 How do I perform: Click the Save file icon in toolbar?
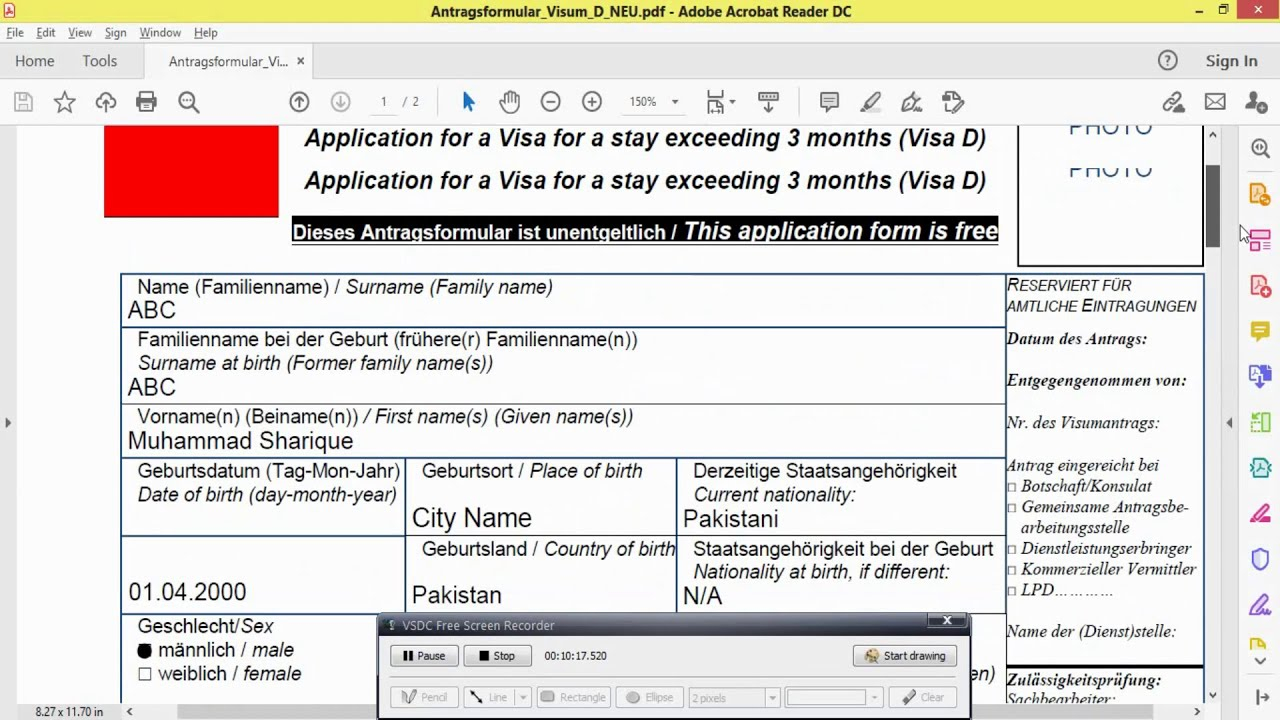pos(23,102)
